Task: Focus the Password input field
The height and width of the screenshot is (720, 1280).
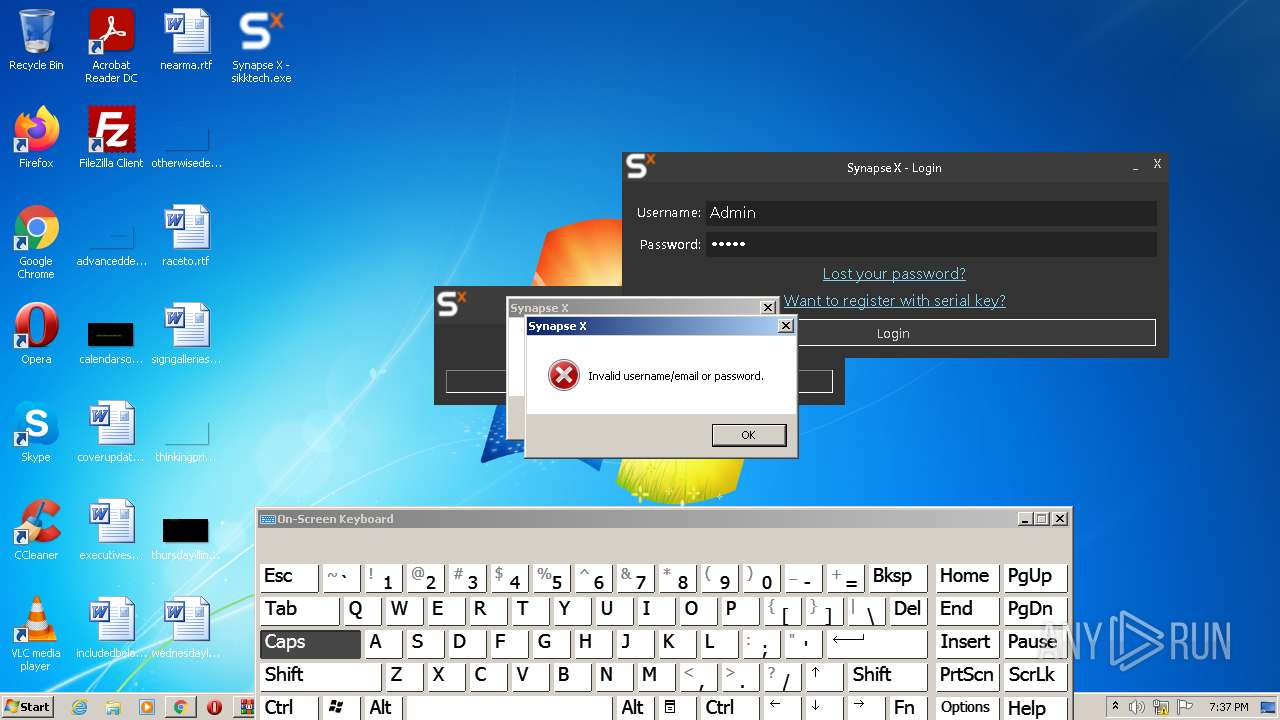Action: [x=931, y=244]
